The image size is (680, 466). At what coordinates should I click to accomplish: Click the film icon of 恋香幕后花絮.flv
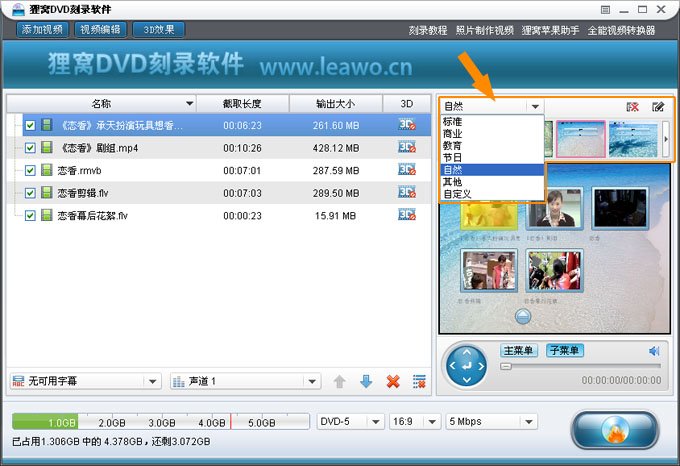[x=46, y=215]
